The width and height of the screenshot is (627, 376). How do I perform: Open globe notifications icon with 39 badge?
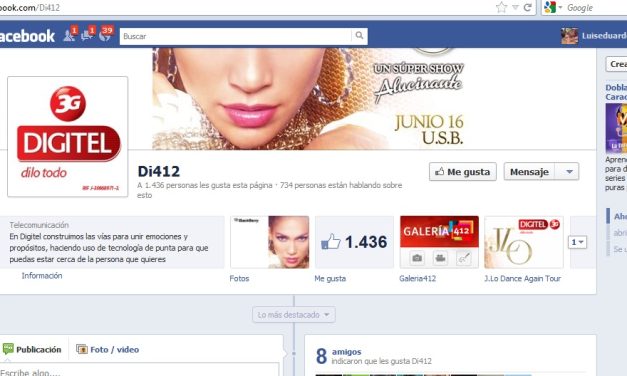coord(106,35)
